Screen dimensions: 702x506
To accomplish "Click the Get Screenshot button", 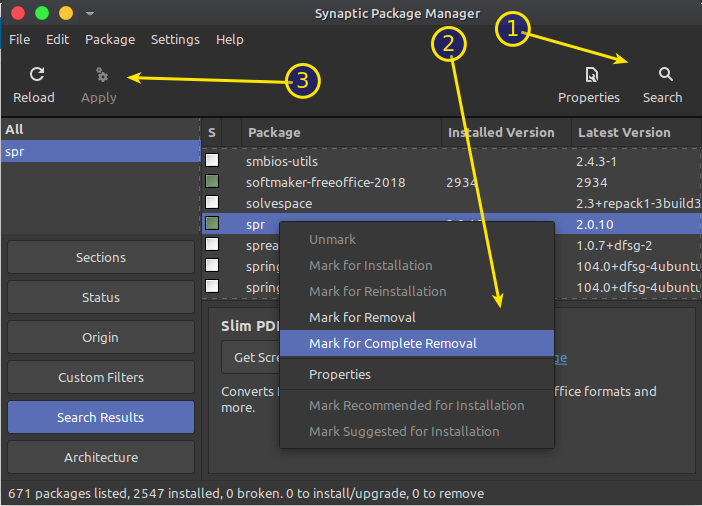I will pyautogui.click(x=251, y=357).
